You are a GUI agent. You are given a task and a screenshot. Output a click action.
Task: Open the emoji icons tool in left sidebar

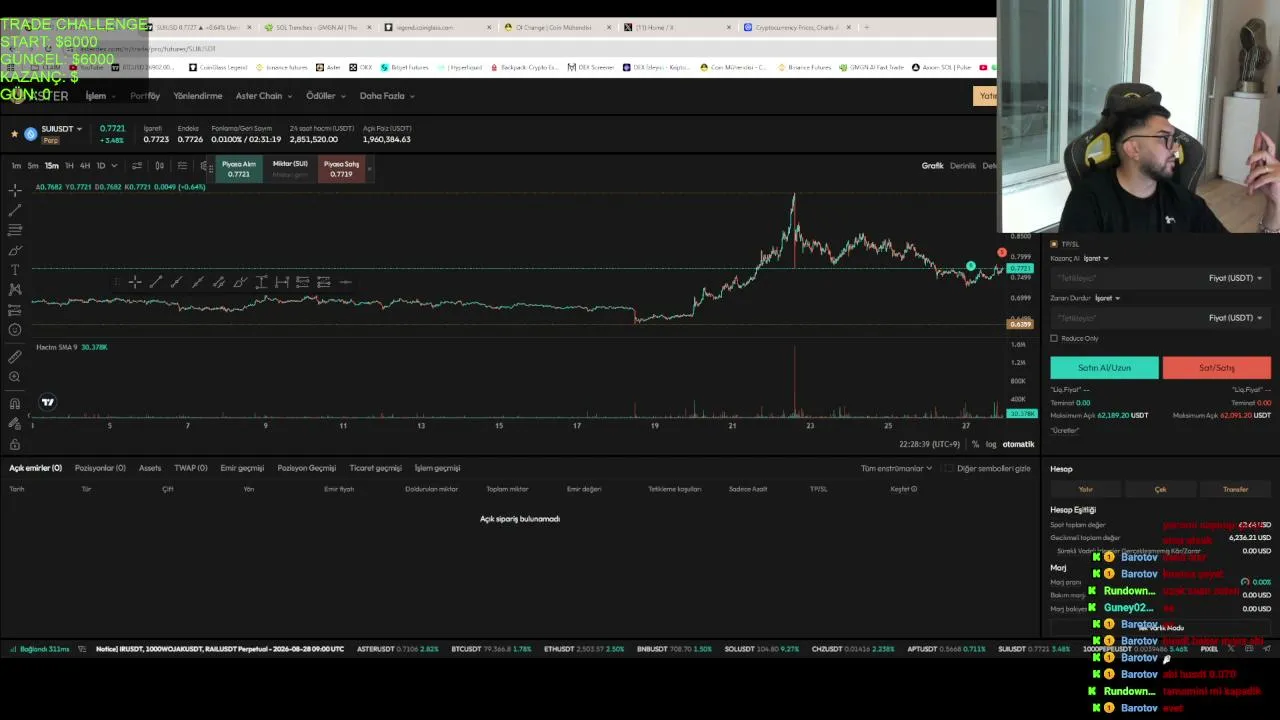[15, 330]
